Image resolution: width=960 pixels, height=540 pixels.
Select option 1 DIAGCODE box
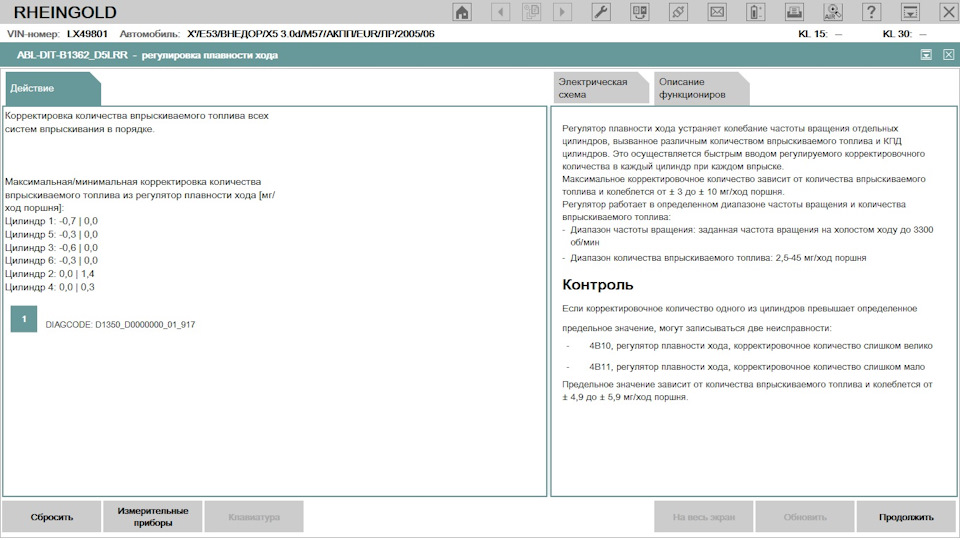(24, 319)
